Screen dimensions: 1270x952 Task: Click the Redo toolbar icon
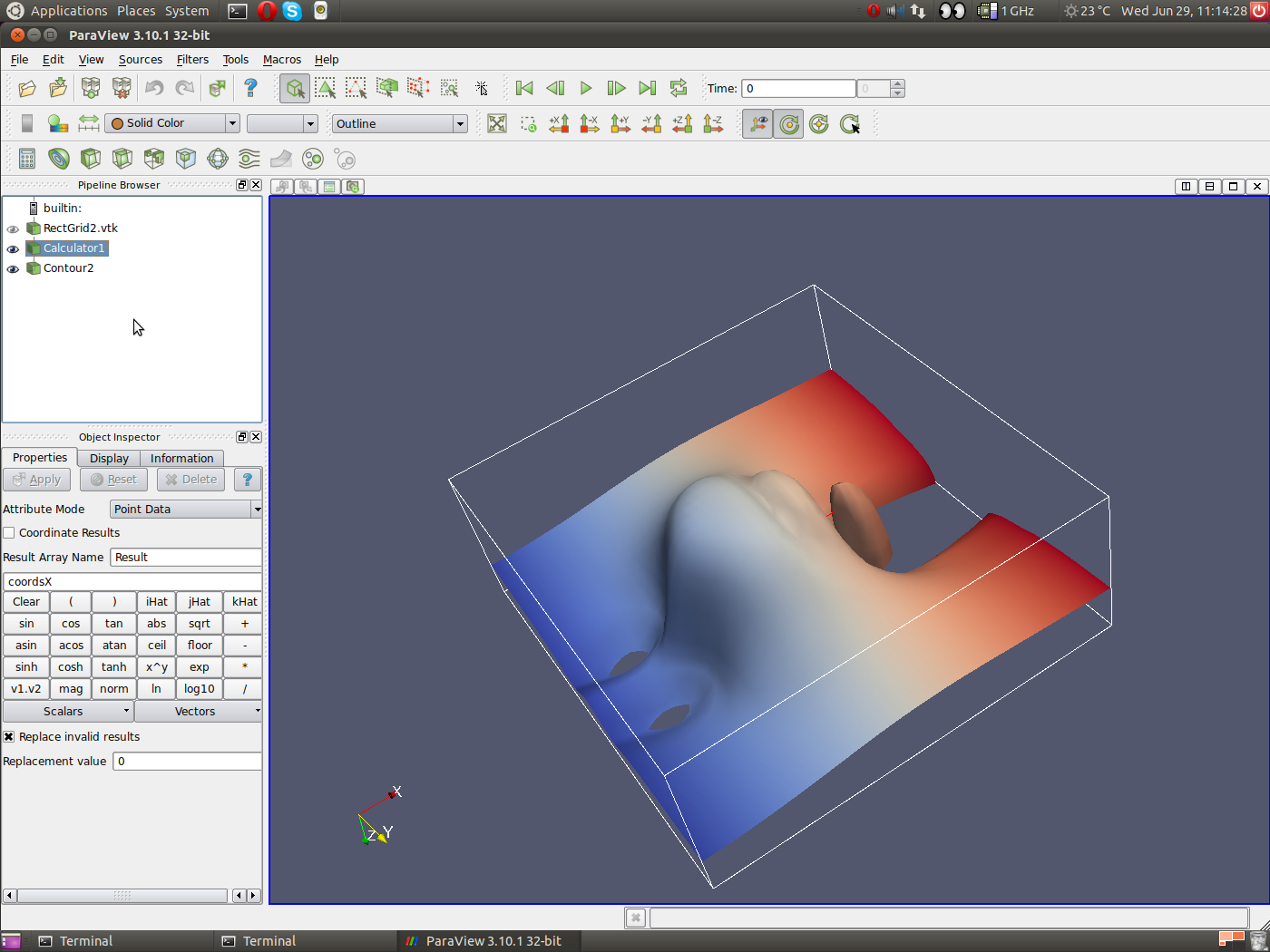[185, 88]
